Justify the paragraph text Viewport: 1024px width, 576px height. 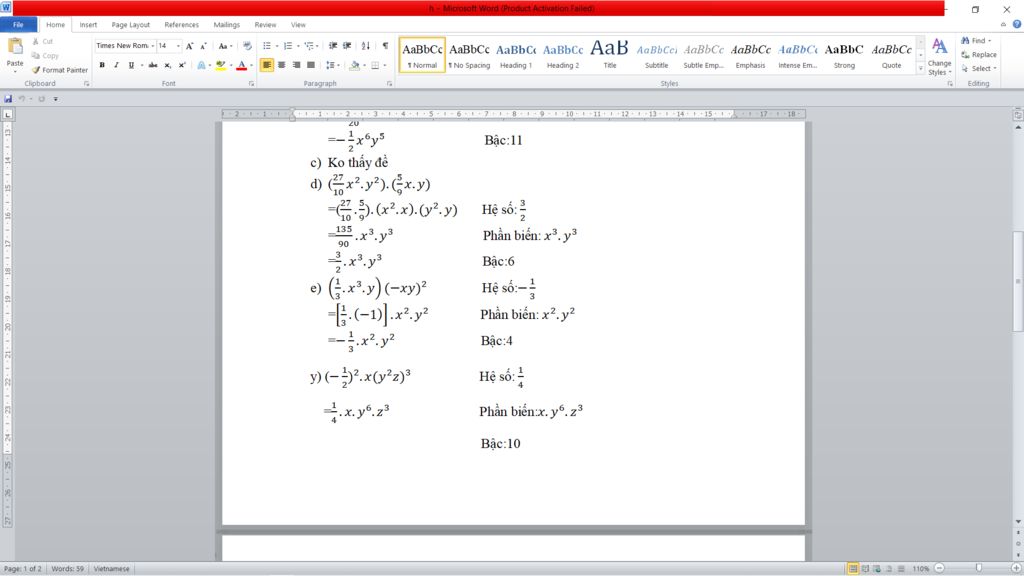311,65
